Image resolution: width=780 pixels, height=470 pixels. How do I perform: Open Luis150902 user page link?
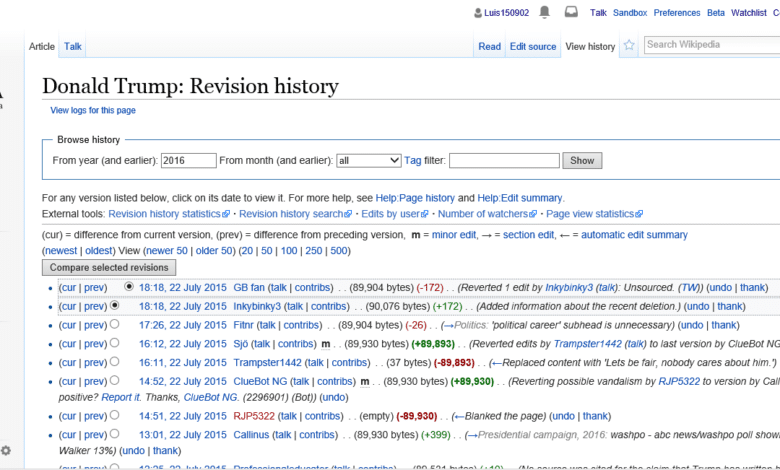(506, 13)
